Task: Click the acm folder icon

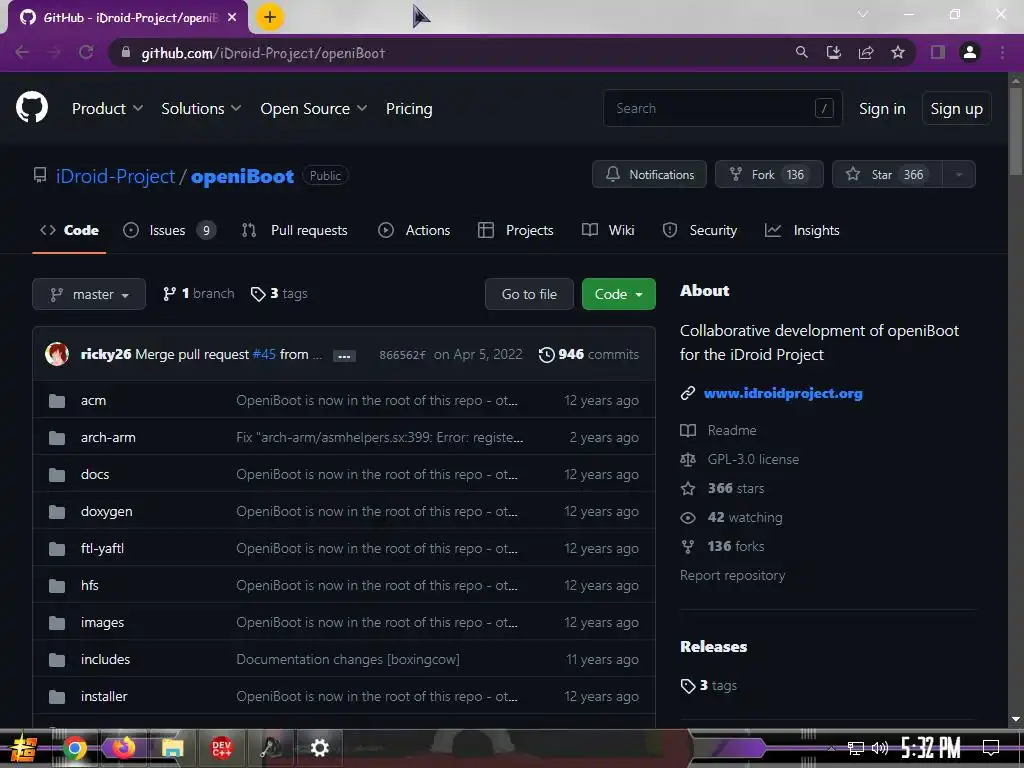Action: [57, 400]
